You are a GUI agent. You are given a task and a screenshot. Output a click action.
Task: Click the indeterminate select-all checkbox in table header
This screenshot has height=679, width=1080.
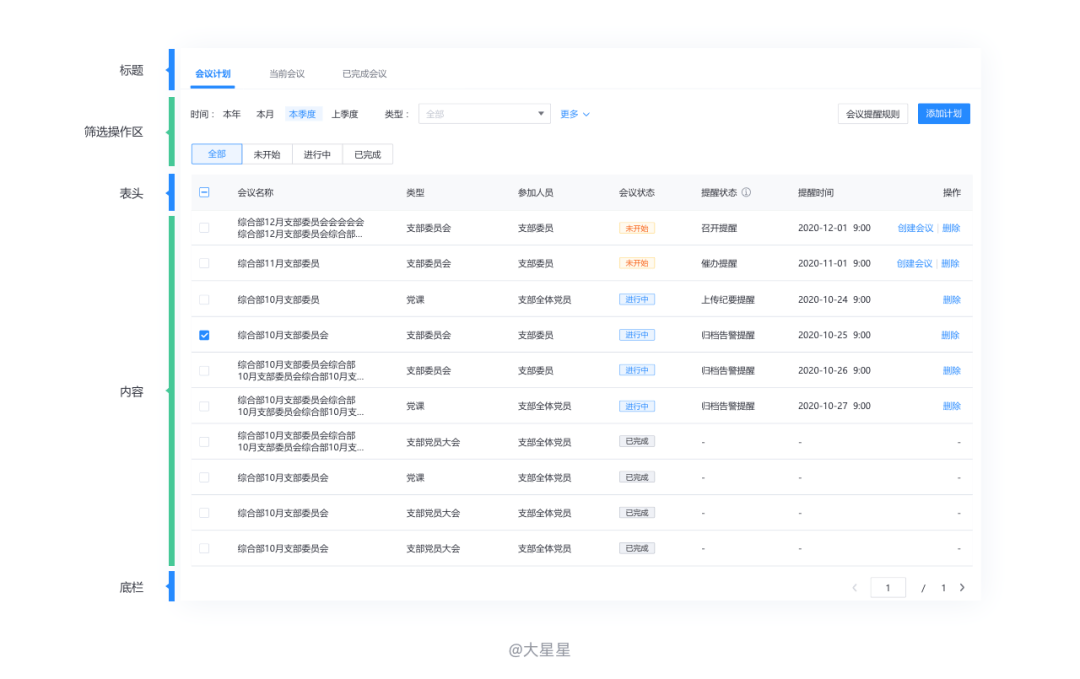205,192
